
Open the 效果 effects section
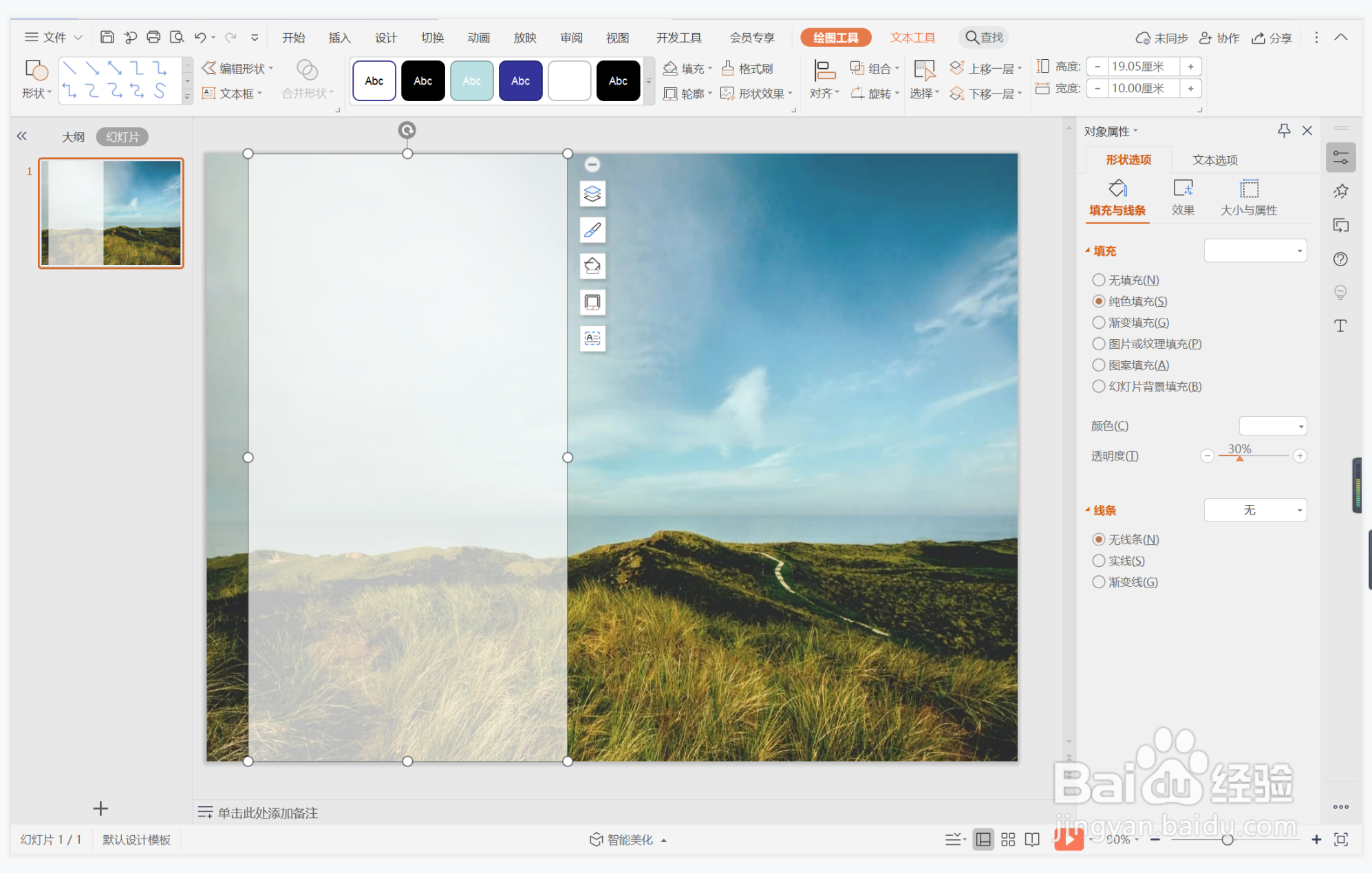click(1183, 197)
